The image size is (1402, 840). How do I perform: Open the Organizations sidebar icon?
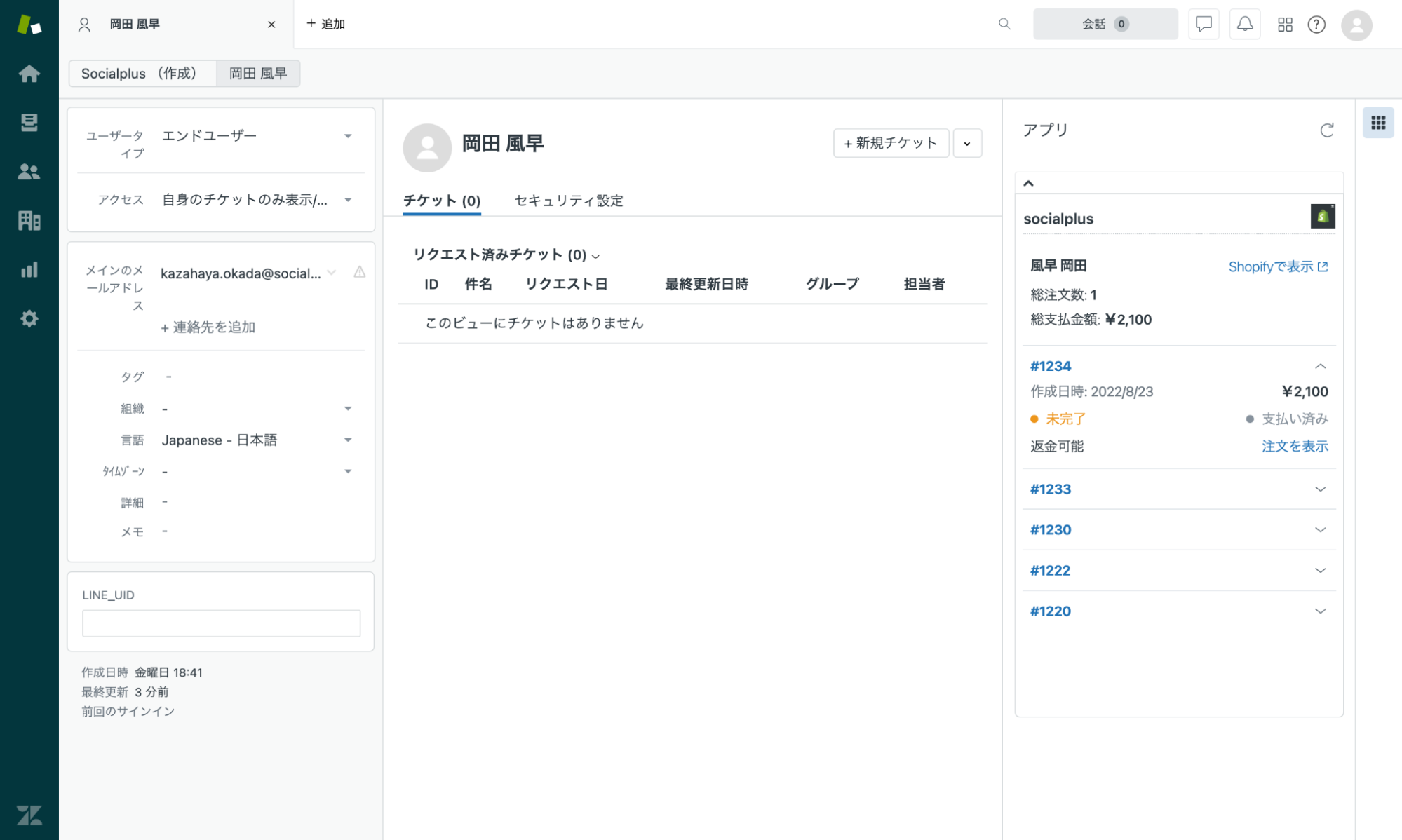click(x=29, y=221)
